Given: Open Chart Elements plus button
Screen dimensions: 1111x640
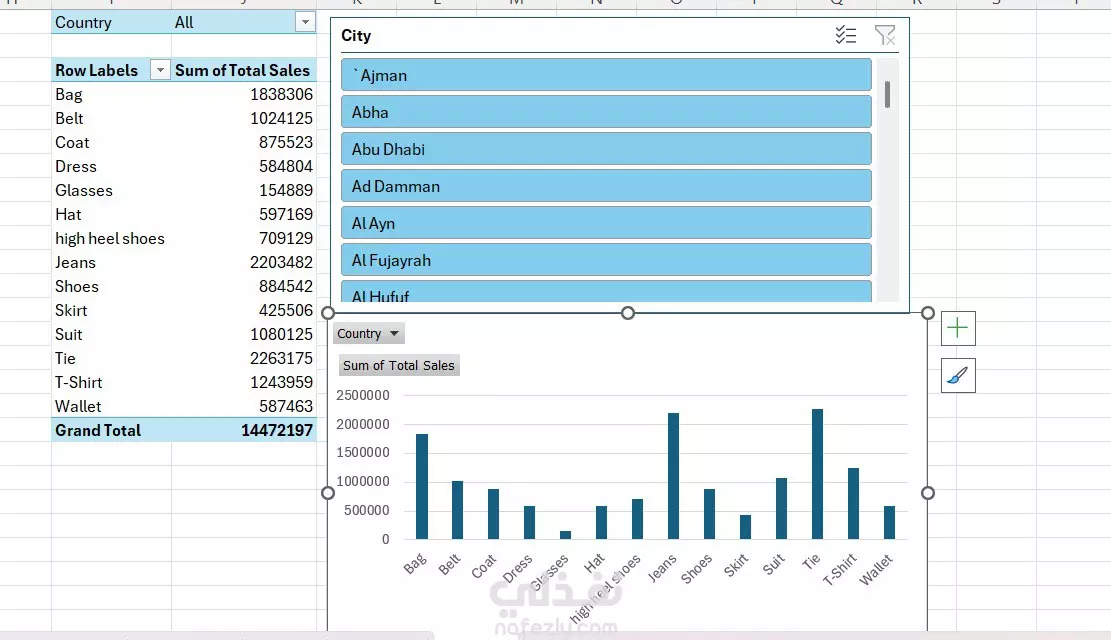Looking at the screenshot, I should pos(958,328).
